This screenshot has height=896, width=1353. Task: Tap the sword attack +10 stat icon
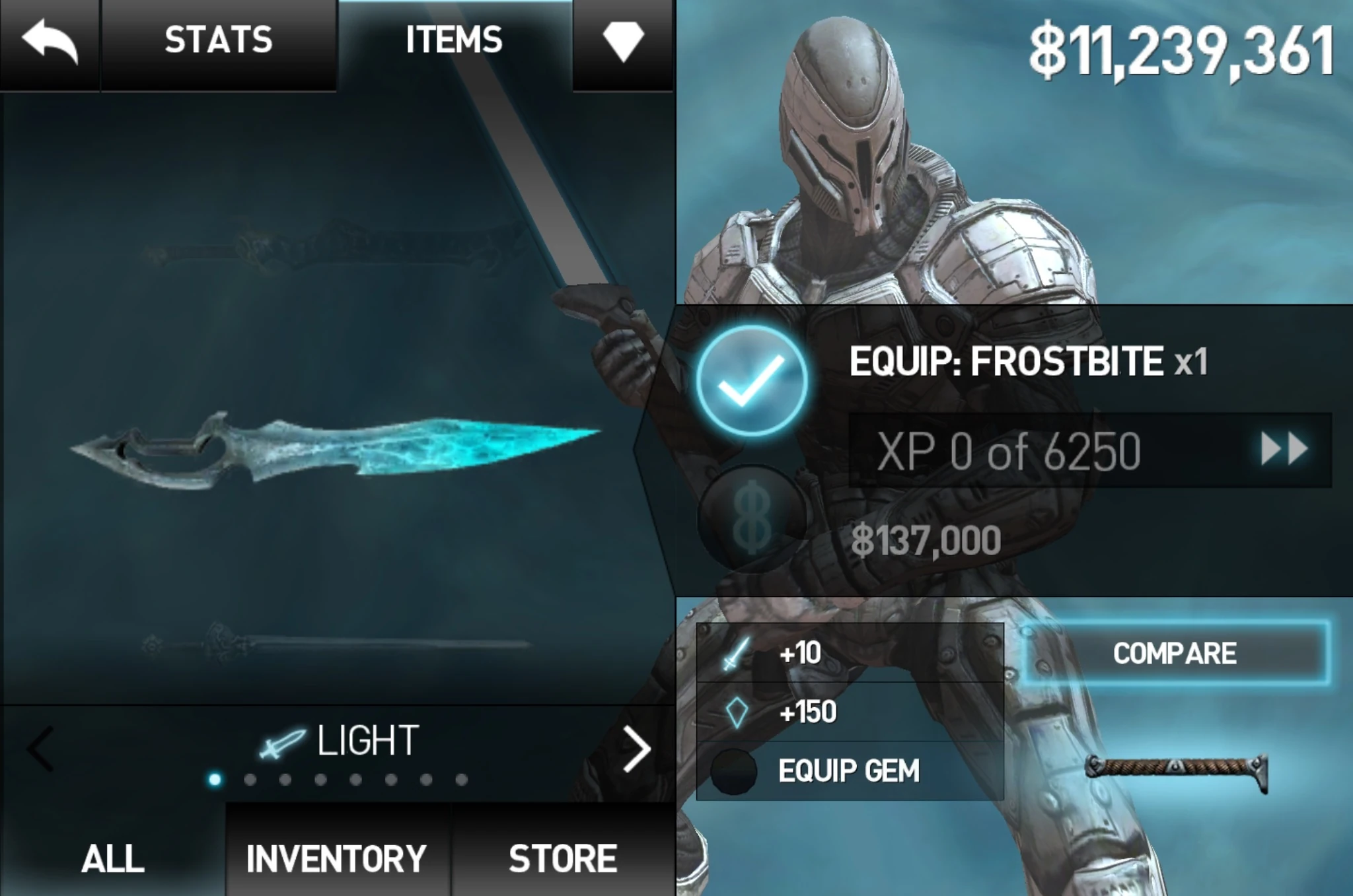click(735, 653)
